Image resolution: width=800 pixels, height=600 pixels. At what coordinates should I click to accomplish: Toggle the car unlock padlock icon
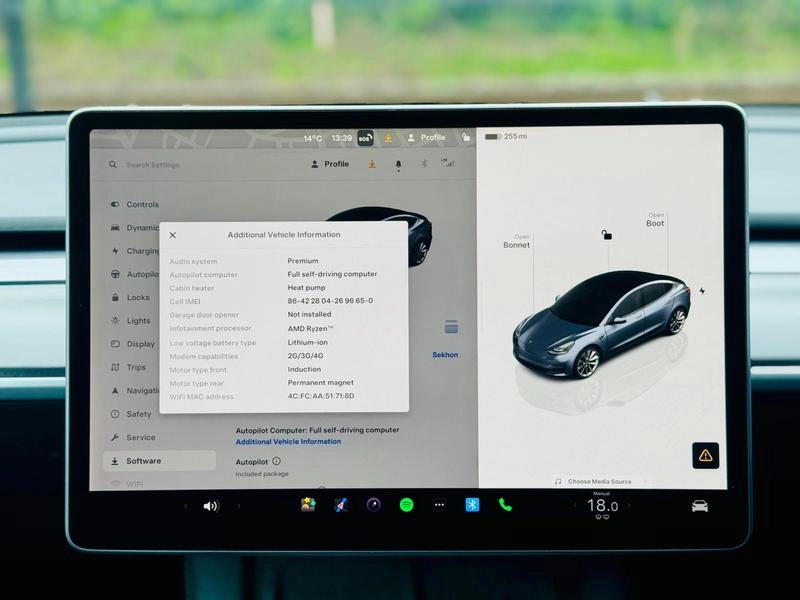pos(606,235)
